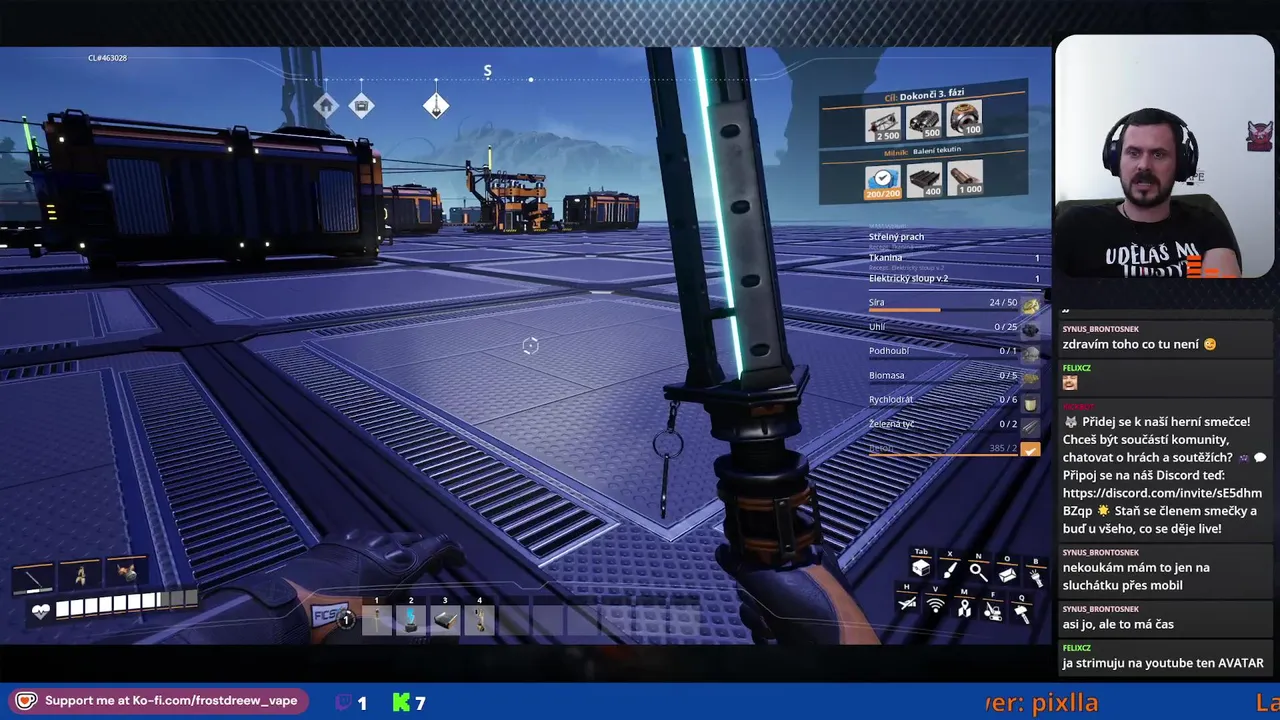
Task: Click the Milník: Balení tekutin header
Action: [923, 151]
